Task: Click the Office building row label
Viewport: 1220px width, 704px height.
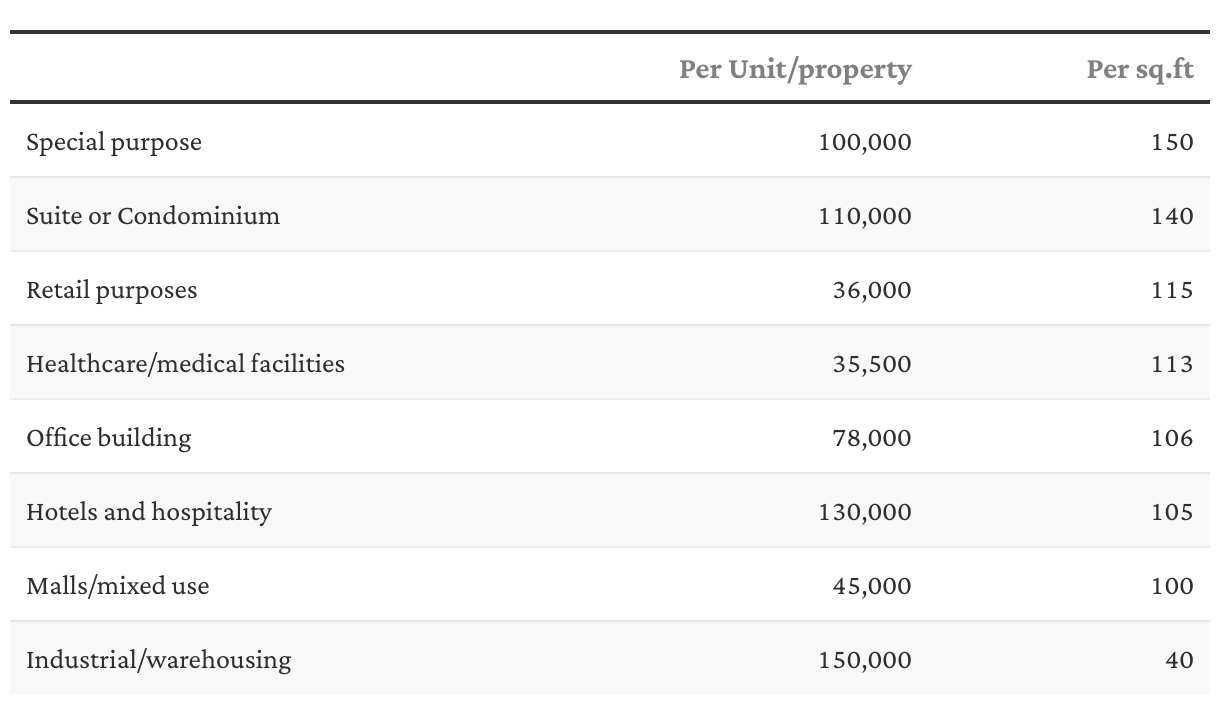Action: tap(109, 438)
